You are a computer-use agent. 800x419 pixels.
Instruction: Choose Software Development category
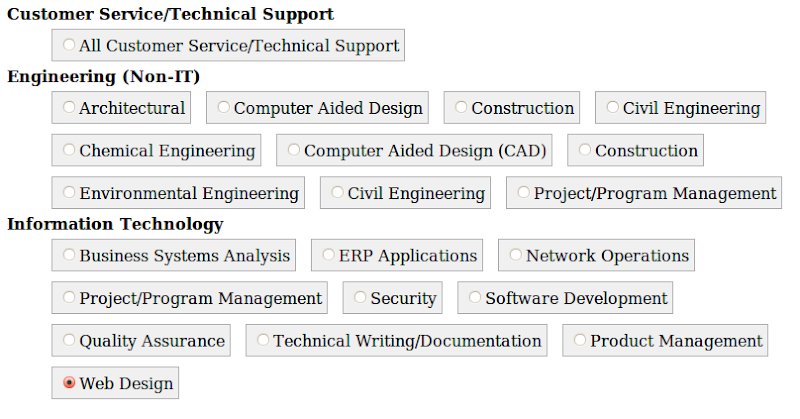tap(474, 298)
